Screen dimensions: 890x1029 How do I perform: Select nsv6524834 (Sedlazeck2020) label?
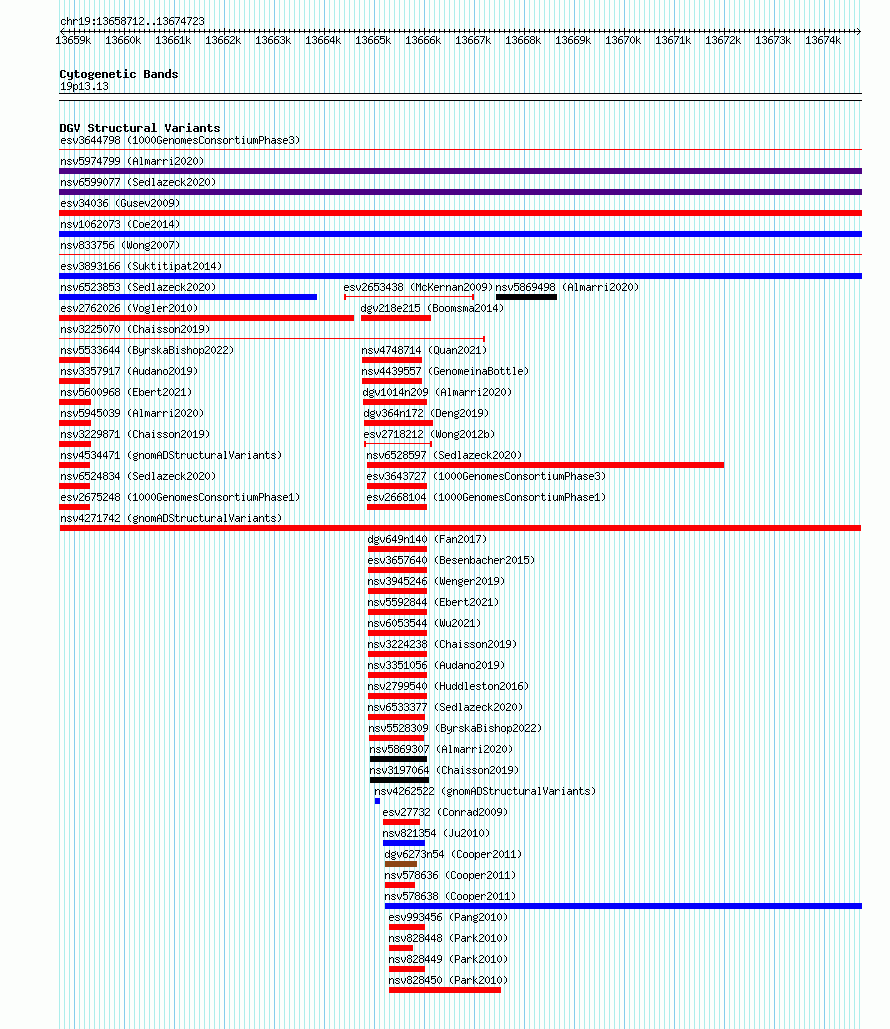[138, 476]
